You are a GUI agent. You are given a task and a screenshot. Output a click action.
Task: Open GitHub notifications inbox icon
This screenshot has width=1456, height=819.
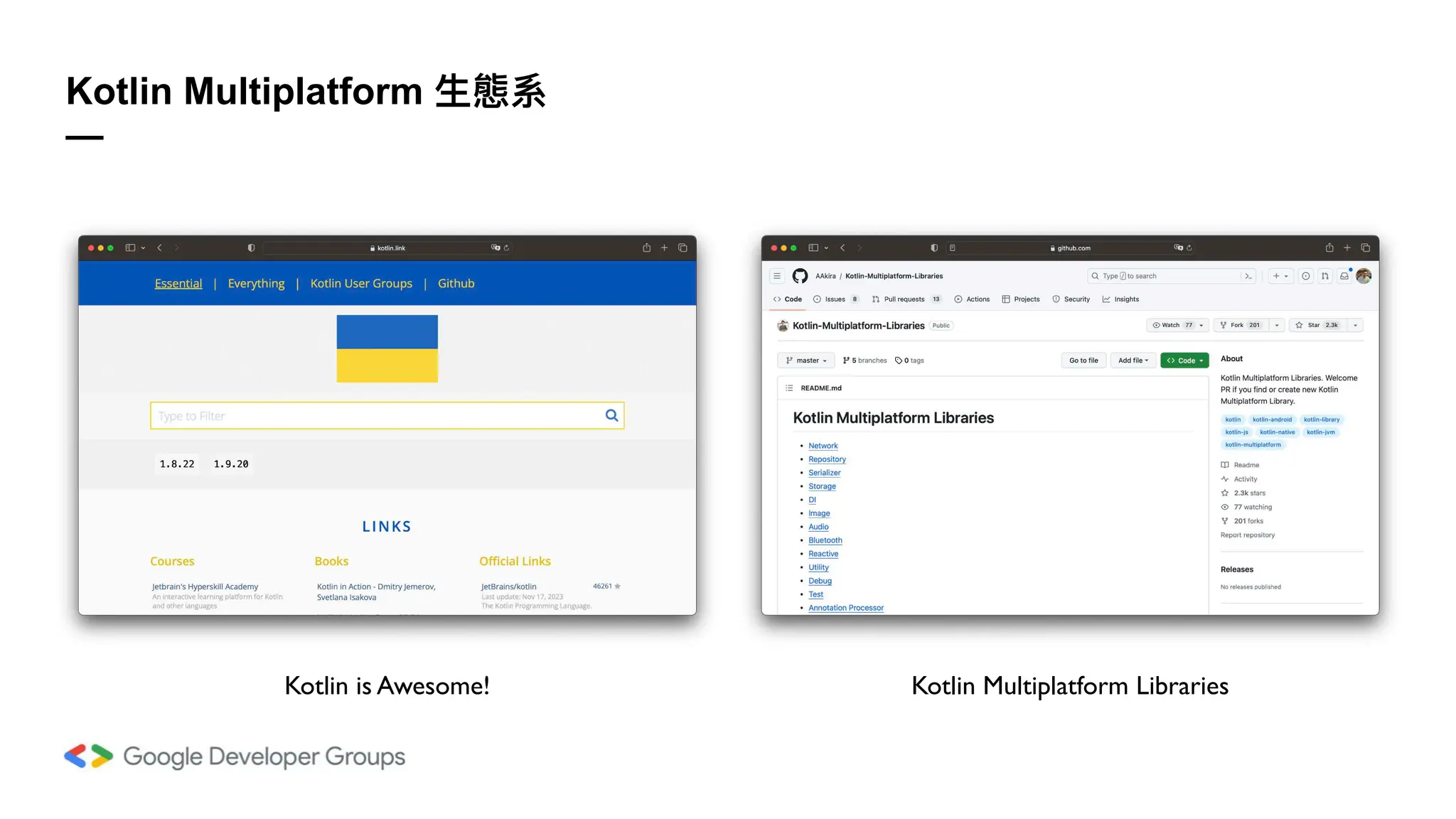(1344, 276)
